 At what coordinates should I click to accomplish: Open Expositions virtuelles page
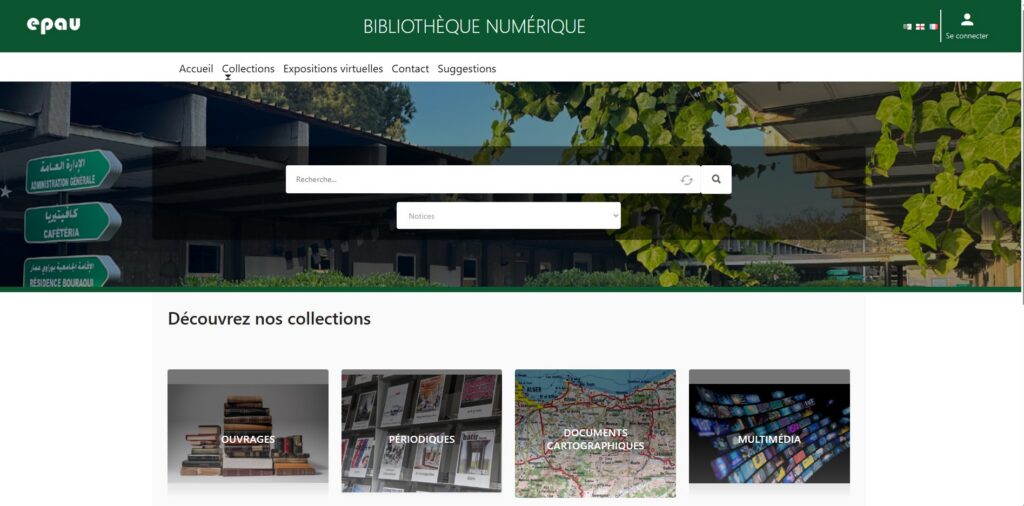[333, 69]
